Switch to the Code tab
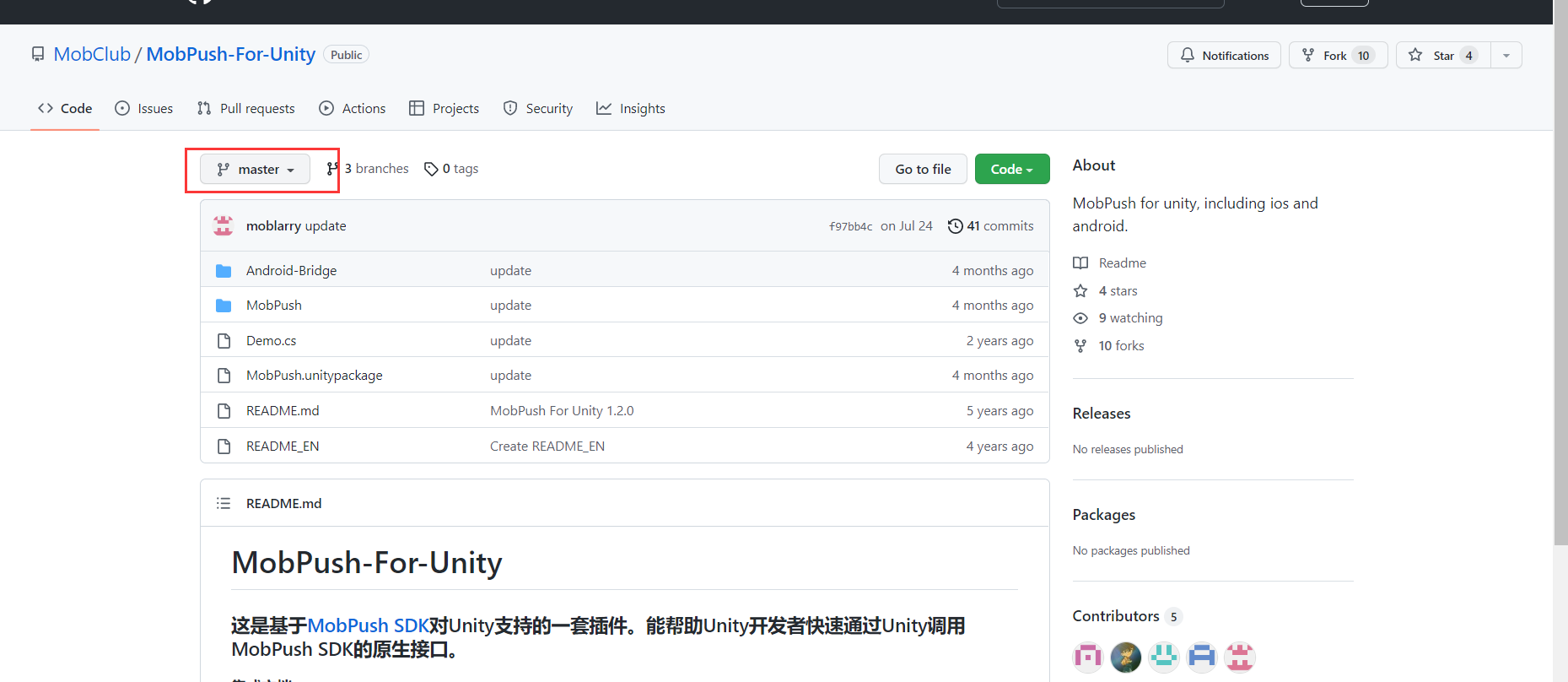 coord(65,108)
